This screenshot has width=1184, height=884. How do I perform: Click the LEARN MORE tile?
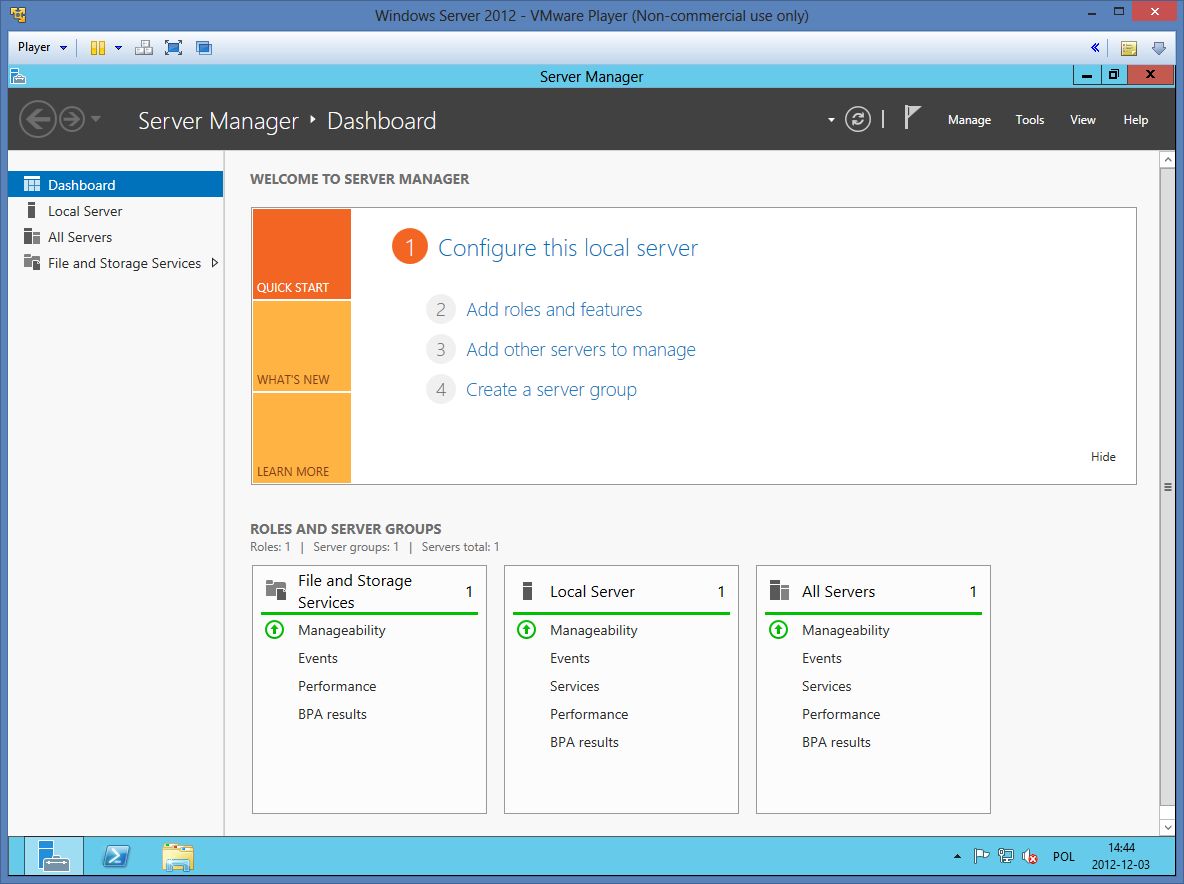(301, 438)
